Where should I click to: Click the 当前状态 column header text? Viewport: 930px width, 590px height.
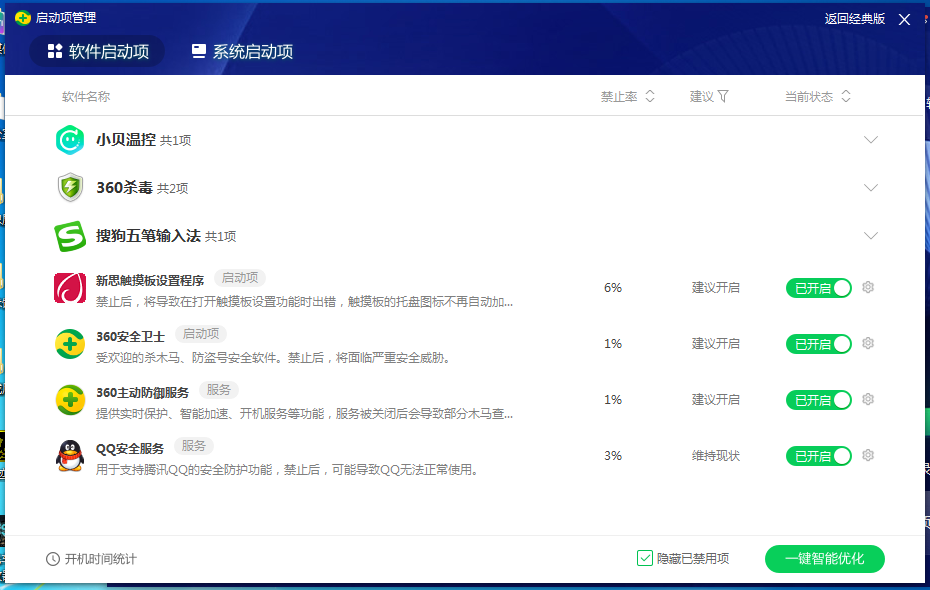[x=809, y=97]
